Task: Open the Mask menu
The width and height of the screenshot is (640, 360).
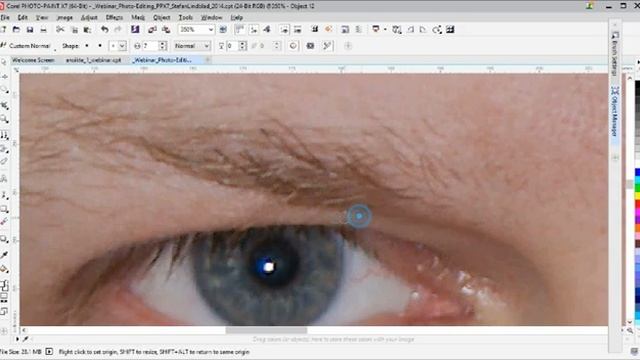Action: click(x=138, y=18)
